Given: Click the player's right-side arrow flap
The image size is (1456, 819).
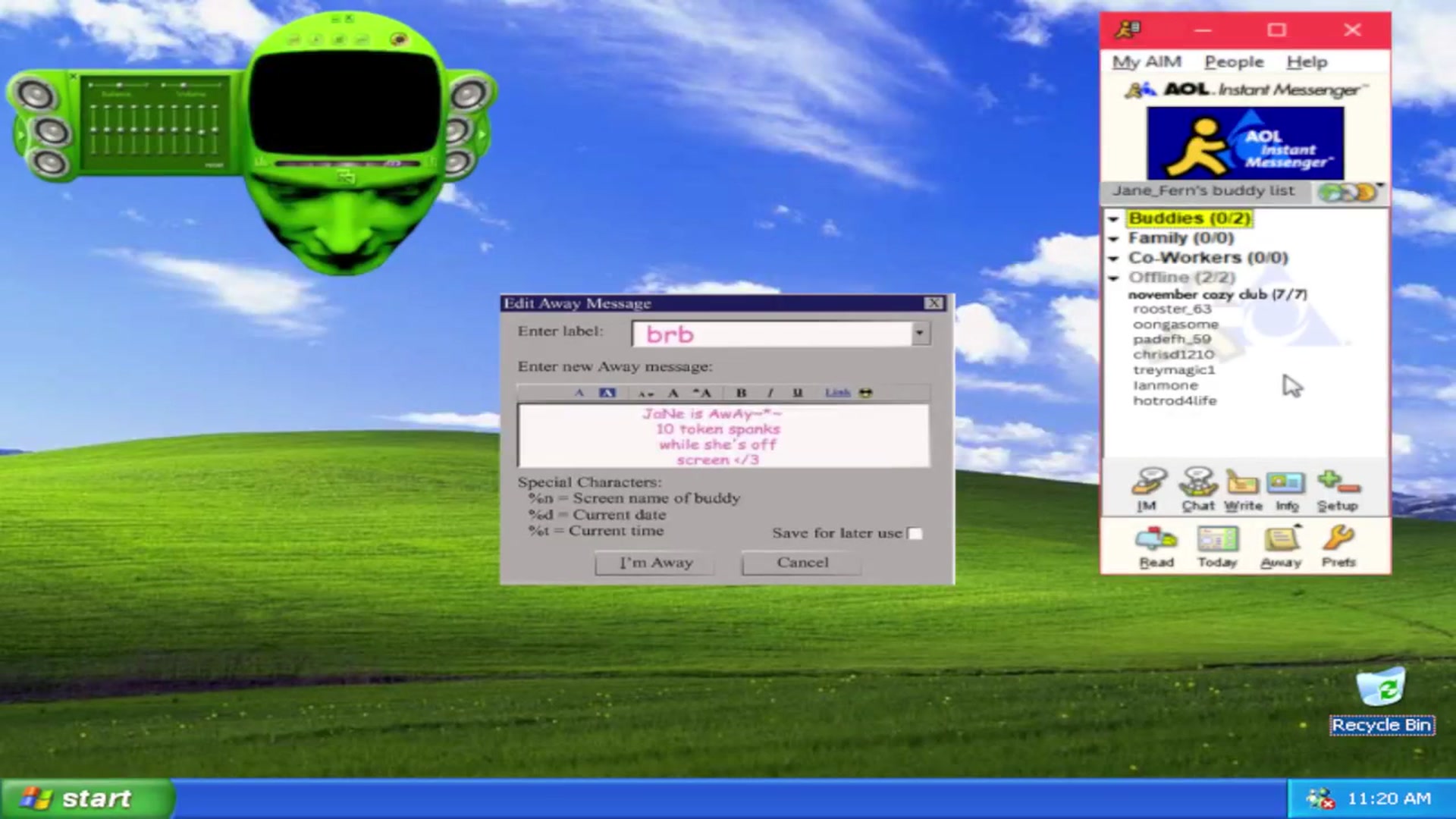Looking at the screenshot, I should click(482, 135).
